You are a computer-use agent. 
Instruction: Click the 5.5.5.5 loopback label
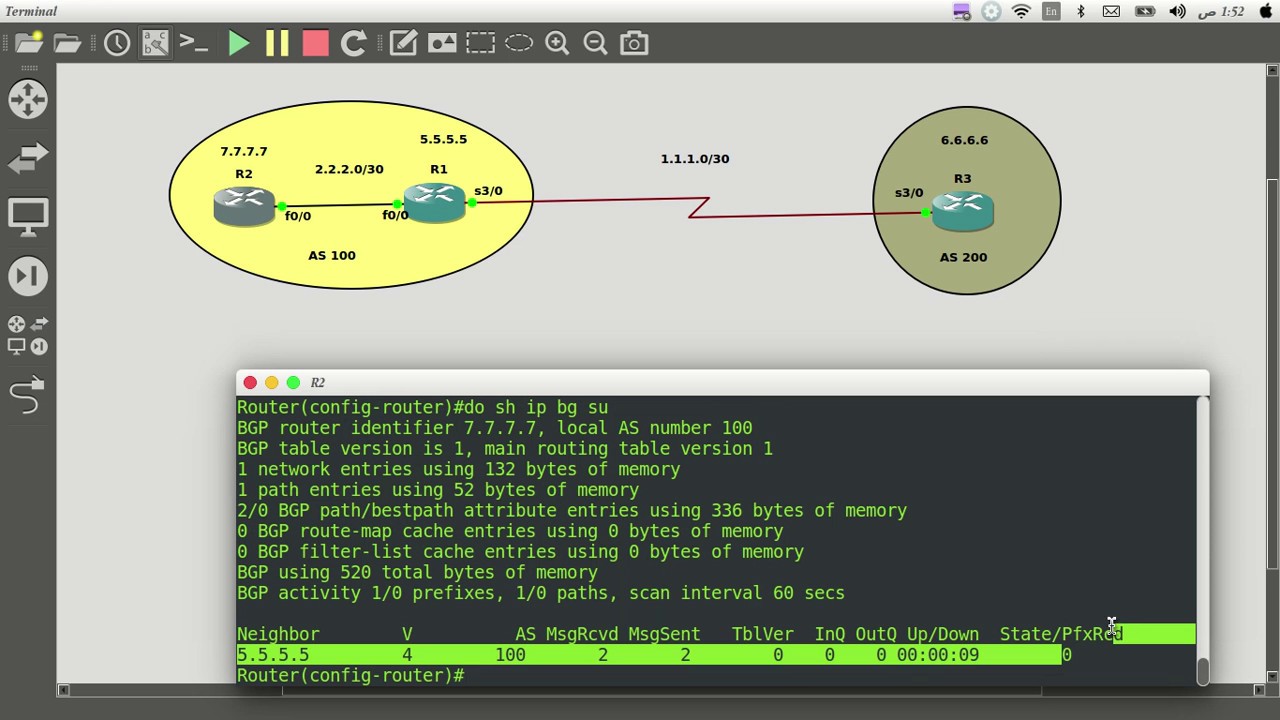pyautogui.click(x=443, y=139)
